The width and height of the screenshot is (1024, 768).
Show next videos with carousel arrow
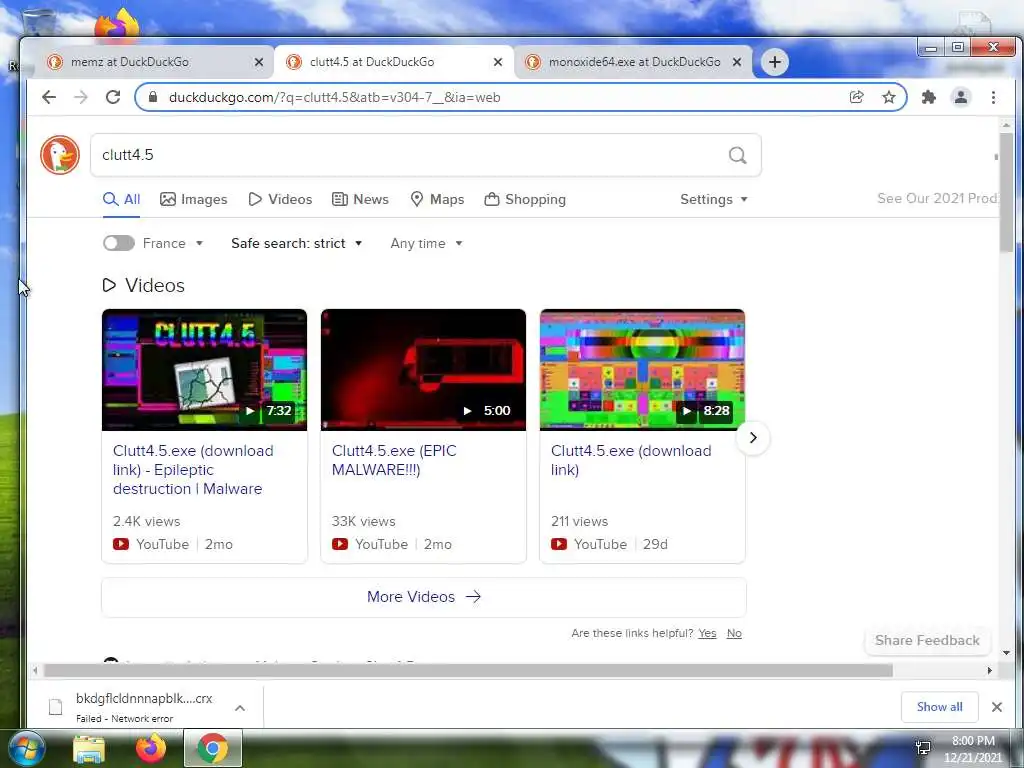753,438
